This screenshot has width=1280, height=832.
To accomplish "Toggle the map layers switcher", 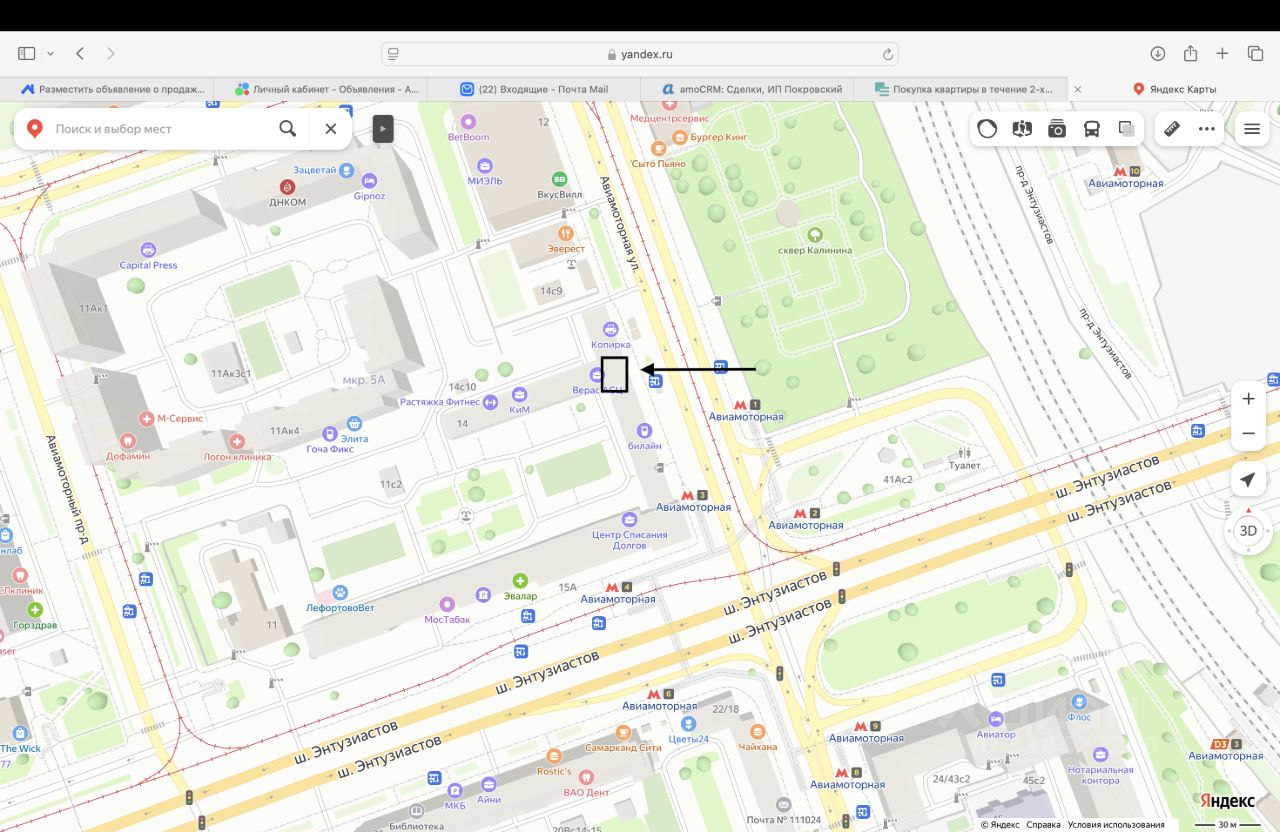I will [x=1127, y=129].
